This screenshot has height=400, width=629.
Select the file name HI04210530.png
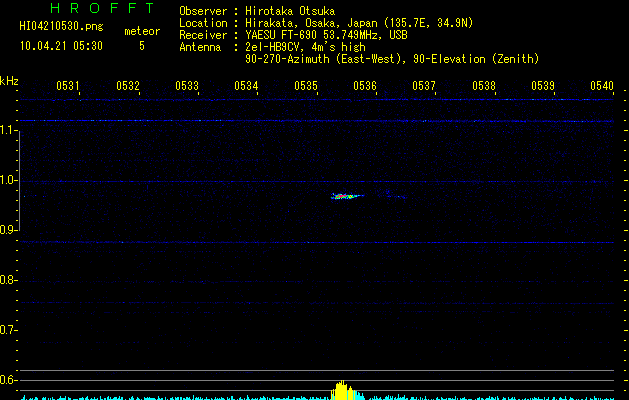[x=61, y=27]
